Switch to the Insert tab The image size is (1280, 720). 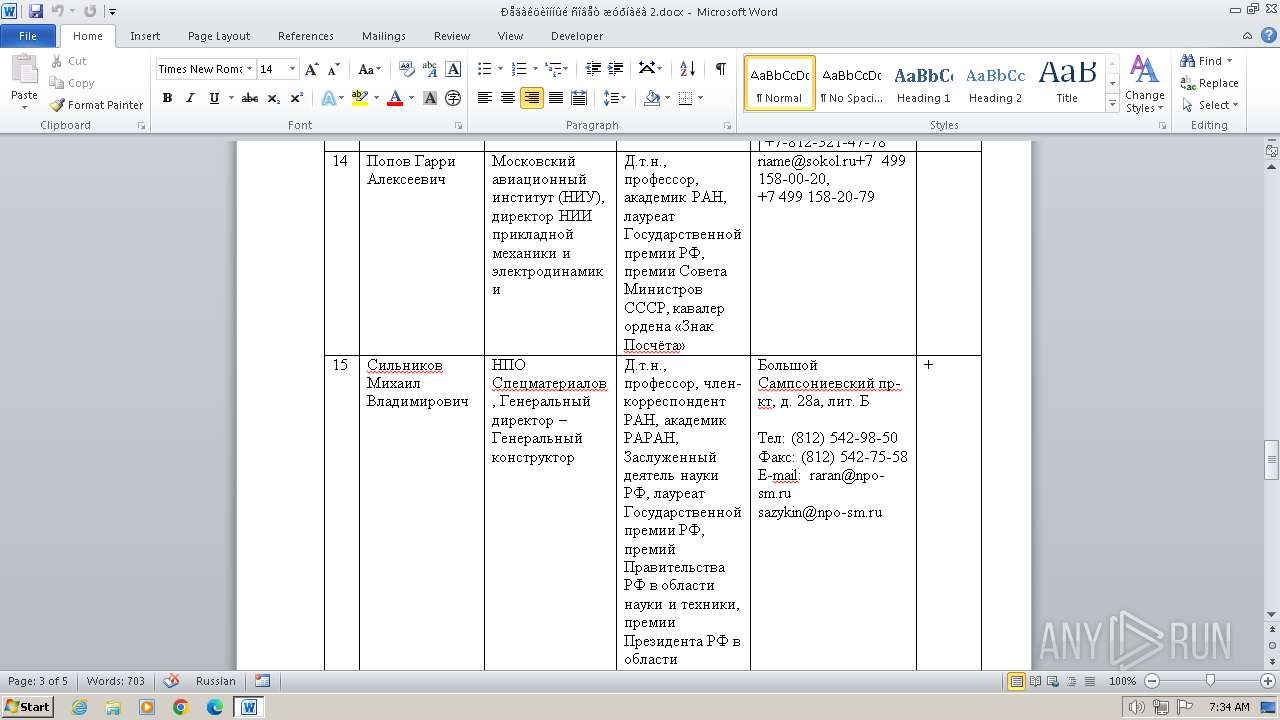click(145, 36)
